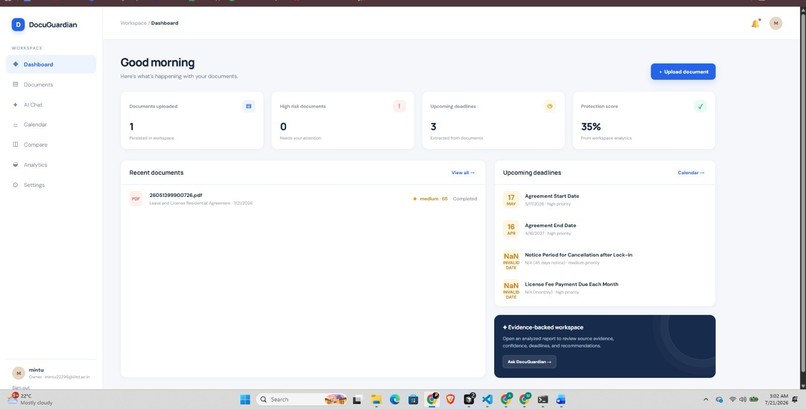Open Microsoft Edge from the taskbar
Screen dimensions: 806x409
click(x=395, y=399)
